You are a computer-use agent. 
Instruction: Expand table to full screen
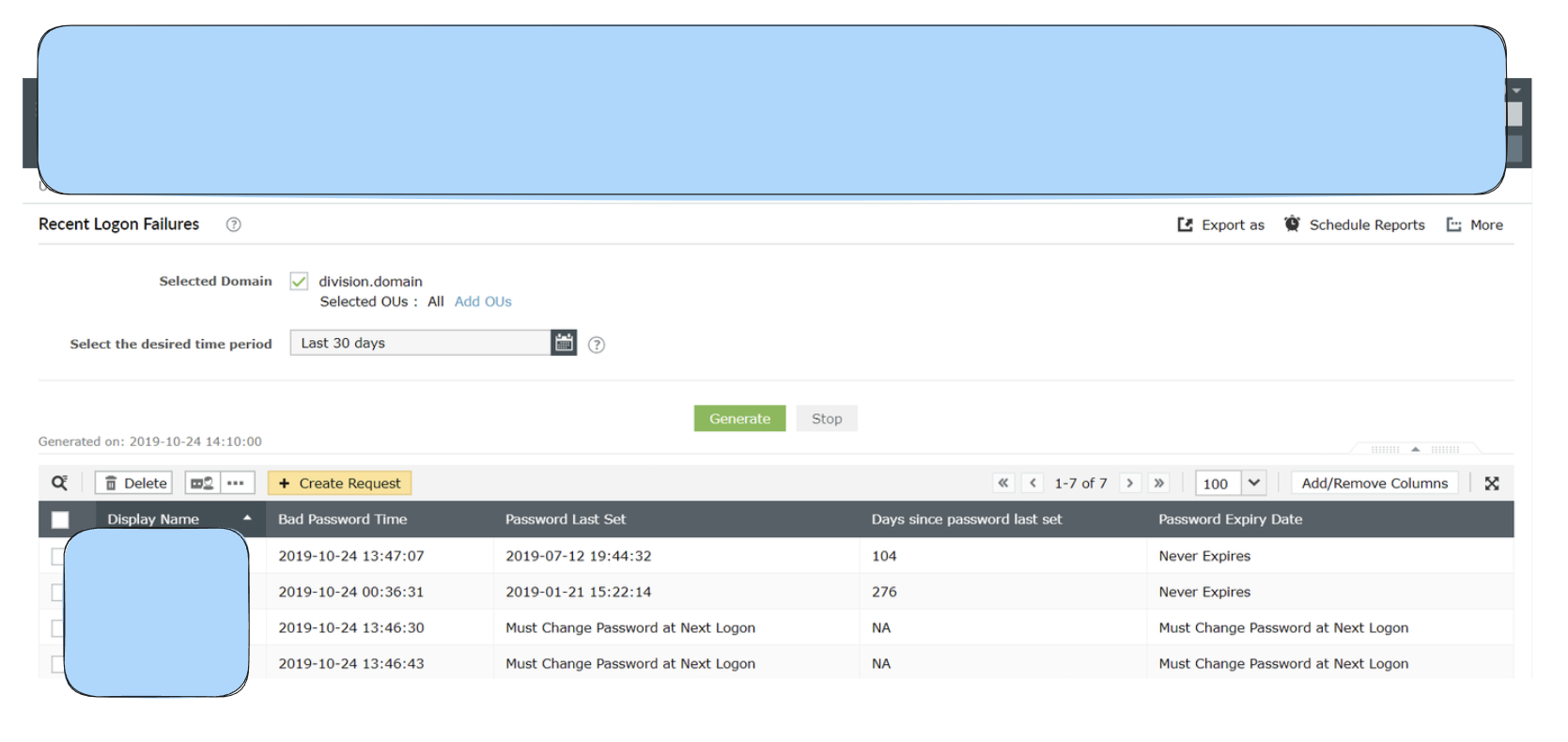pyautogui.click(x=1492, y=483)
